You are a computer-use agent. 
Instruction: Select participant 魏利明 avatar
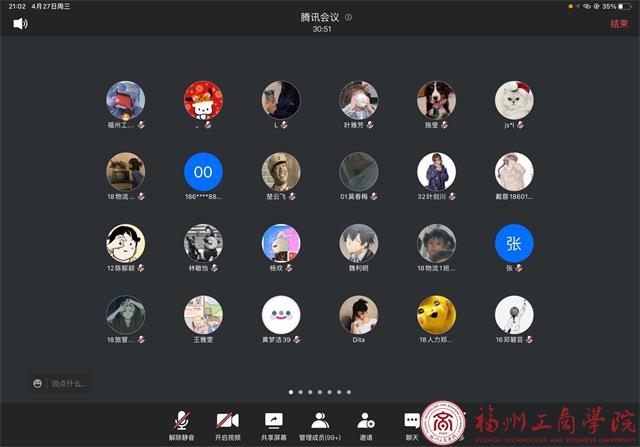tap(358, 243)
